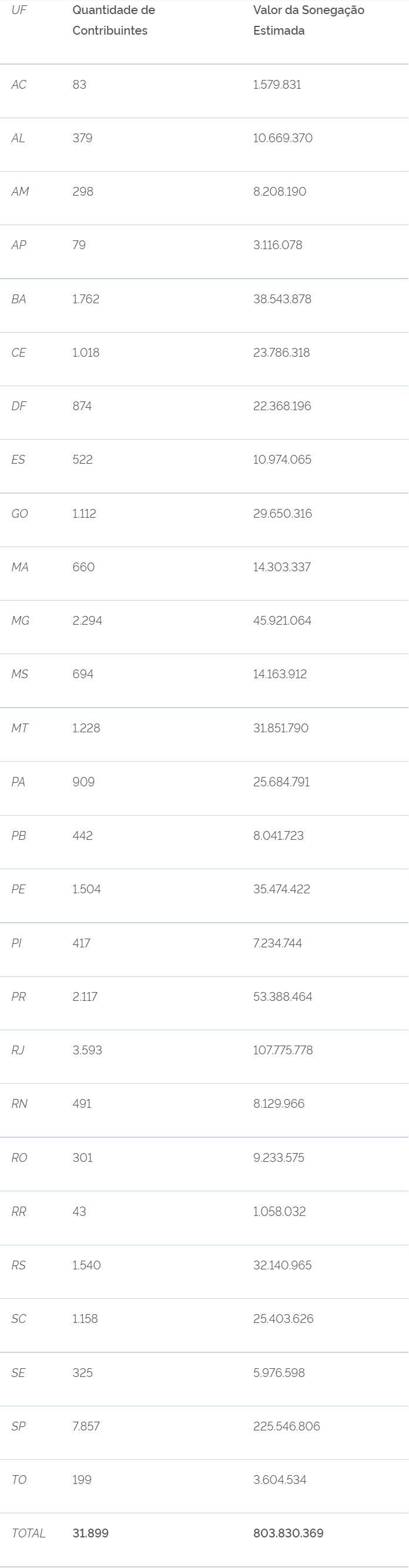
Task: Click value 10.669.370 in AL row
Action: tap(283, 138)
